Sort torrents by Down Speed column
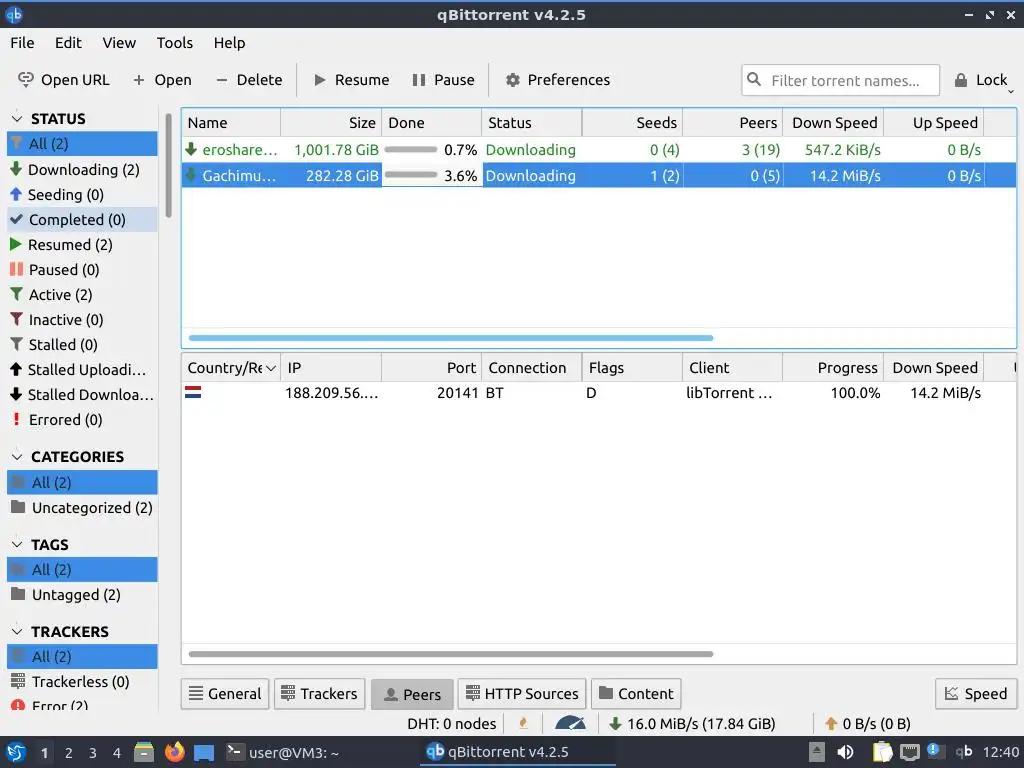This screenshot has height=768, width=1024. coord(833,123)
